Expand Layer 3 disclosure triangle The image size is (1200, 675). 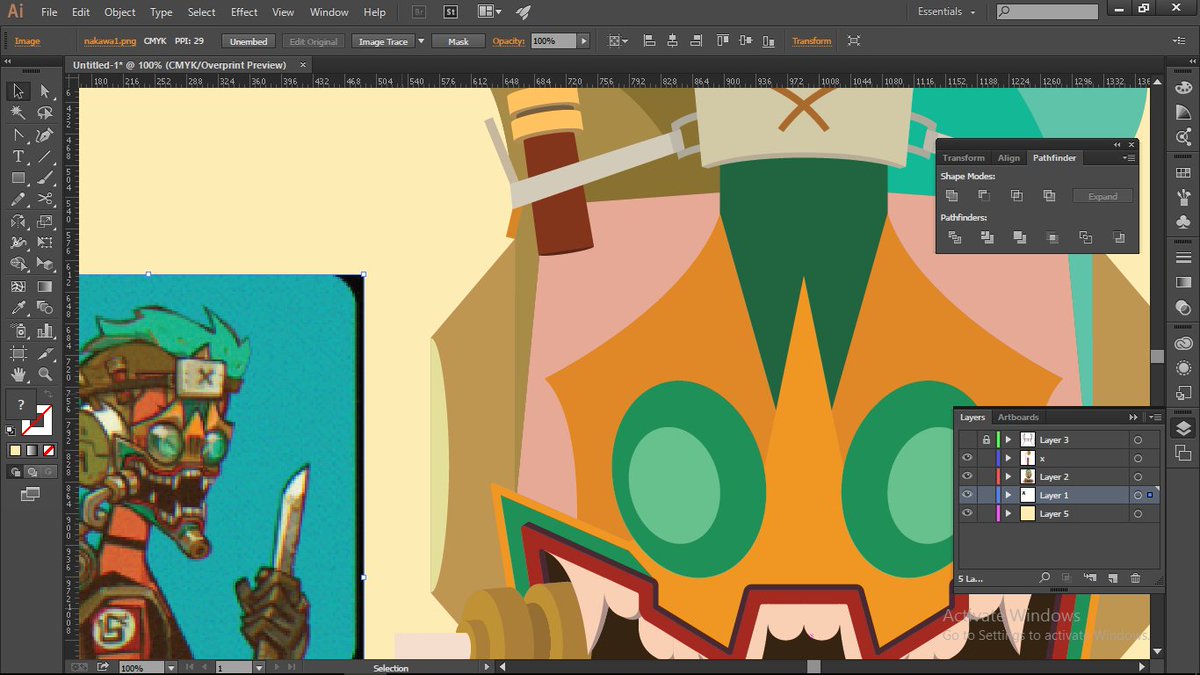pos(1009,440)
